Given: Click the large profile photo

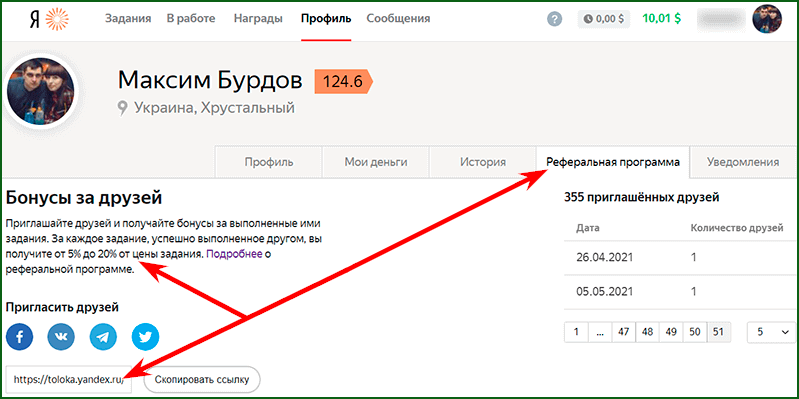Looking at the screenshot, I should pos(40,92).
